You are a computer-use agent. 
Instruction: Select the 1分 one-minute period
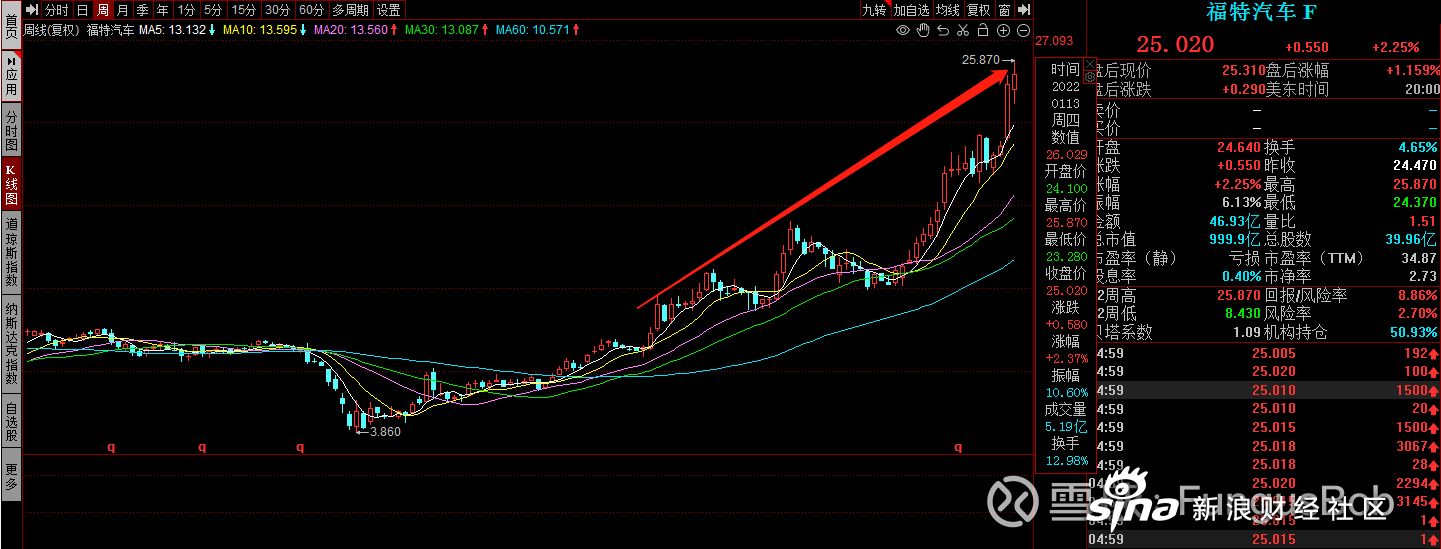pos(186,10)
